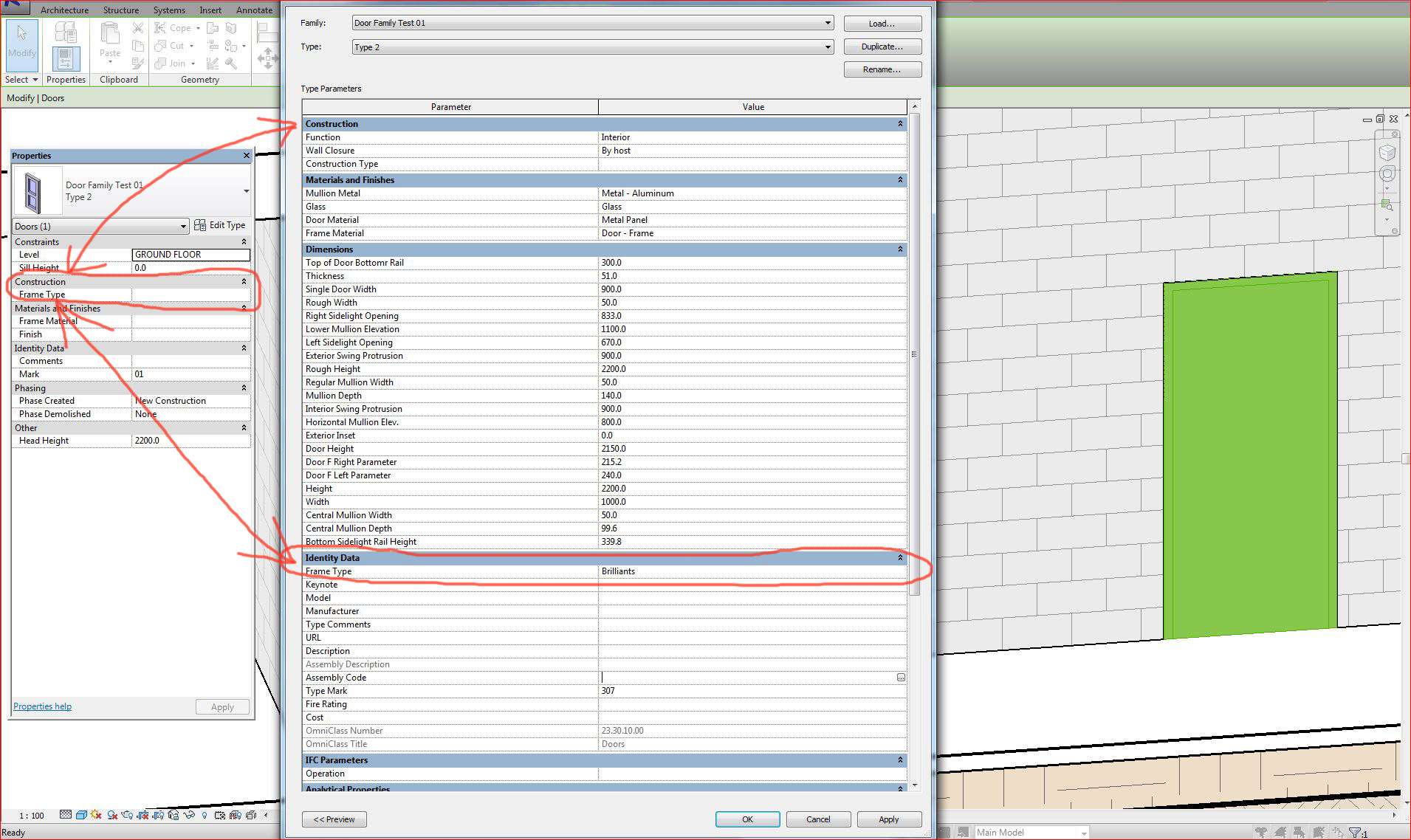Click the Duplicate... button
The image size is (1411, 840).
(x=882, y=47)
